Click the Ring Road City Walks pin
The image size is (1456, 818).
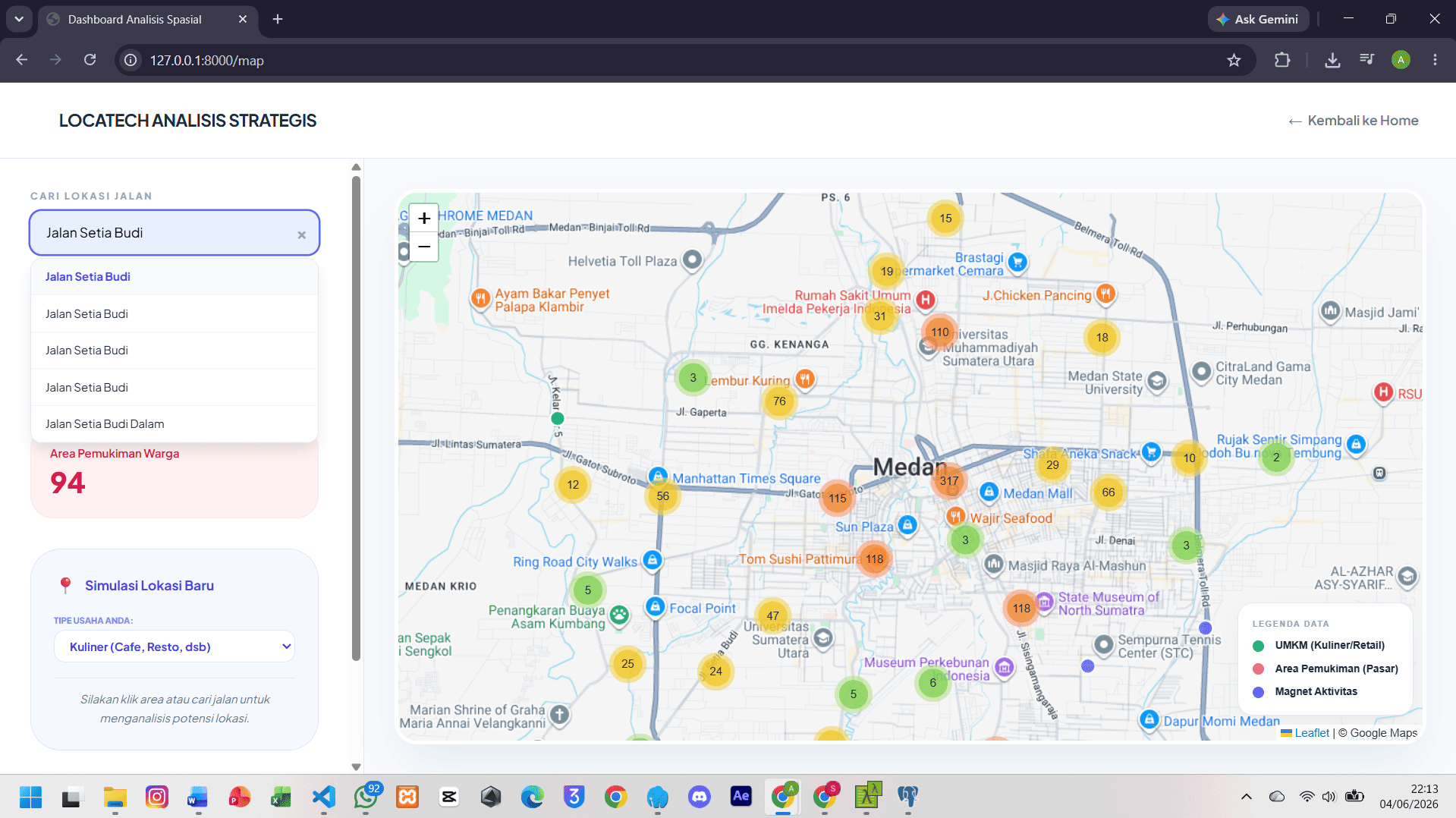653,560
